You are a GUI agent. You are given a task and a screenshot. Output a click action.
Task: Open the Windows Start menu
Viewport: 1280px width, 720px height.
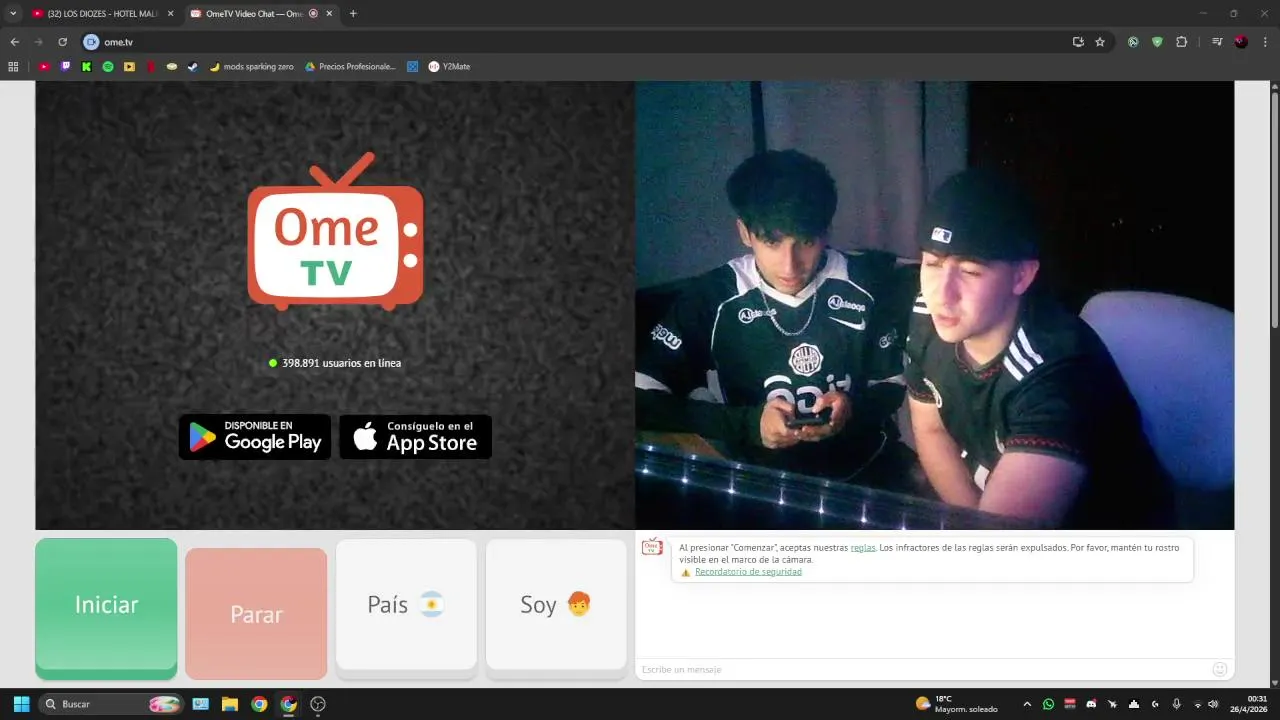[21, 704]
